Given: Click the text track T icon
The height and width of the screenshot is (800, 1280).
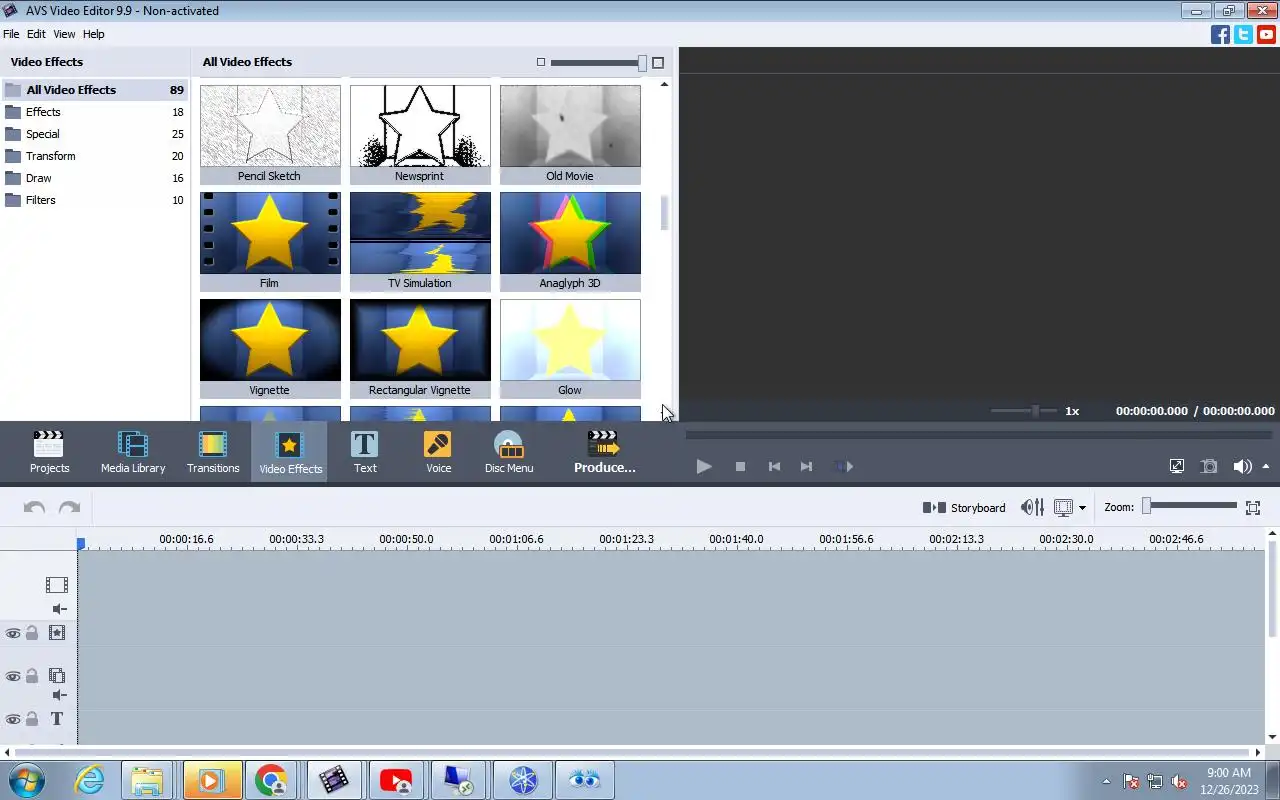Looking at the screenshot, I should coord(57,719).
